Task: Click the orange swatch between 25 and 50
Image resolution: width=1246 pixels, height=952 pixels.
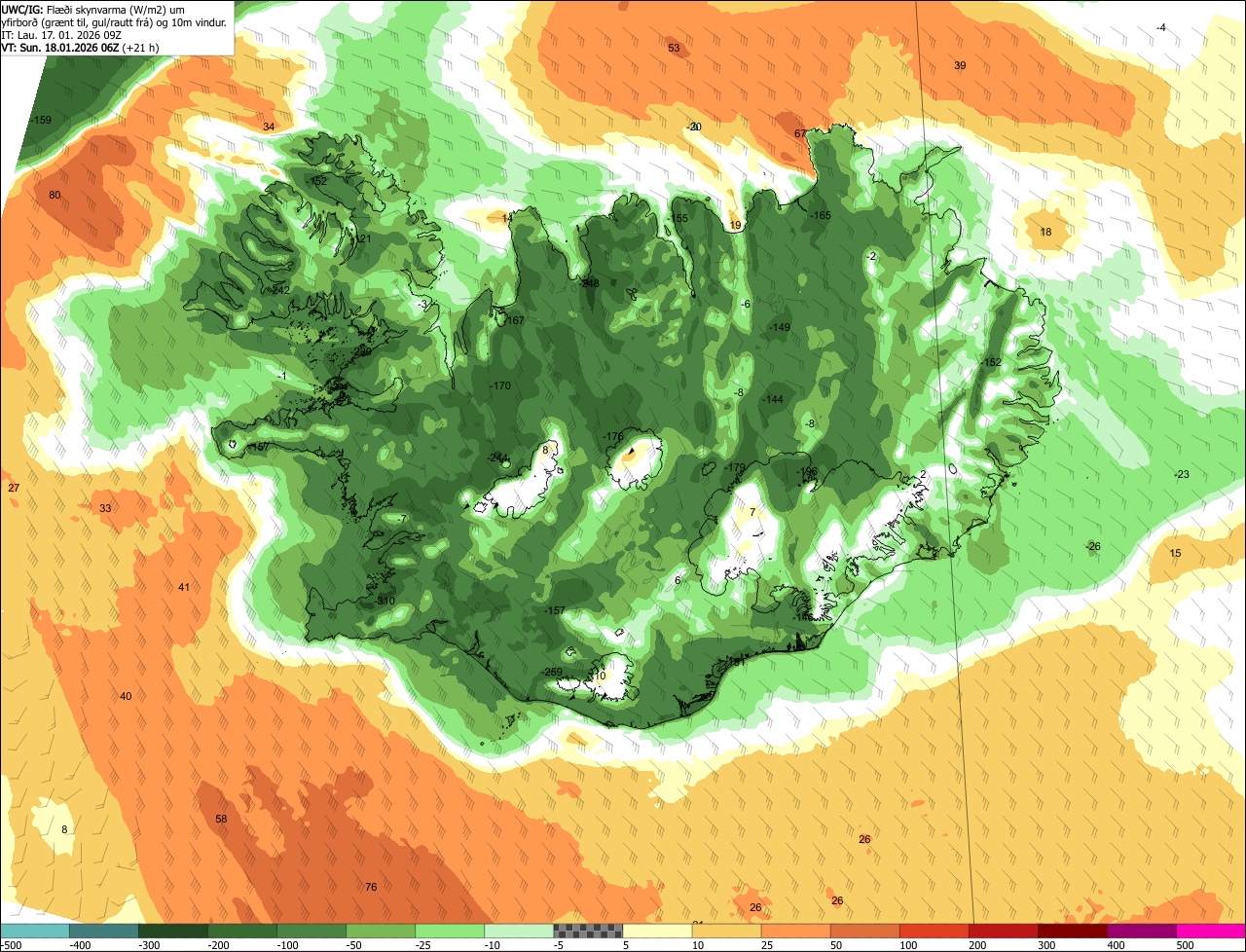Action: 795,931
